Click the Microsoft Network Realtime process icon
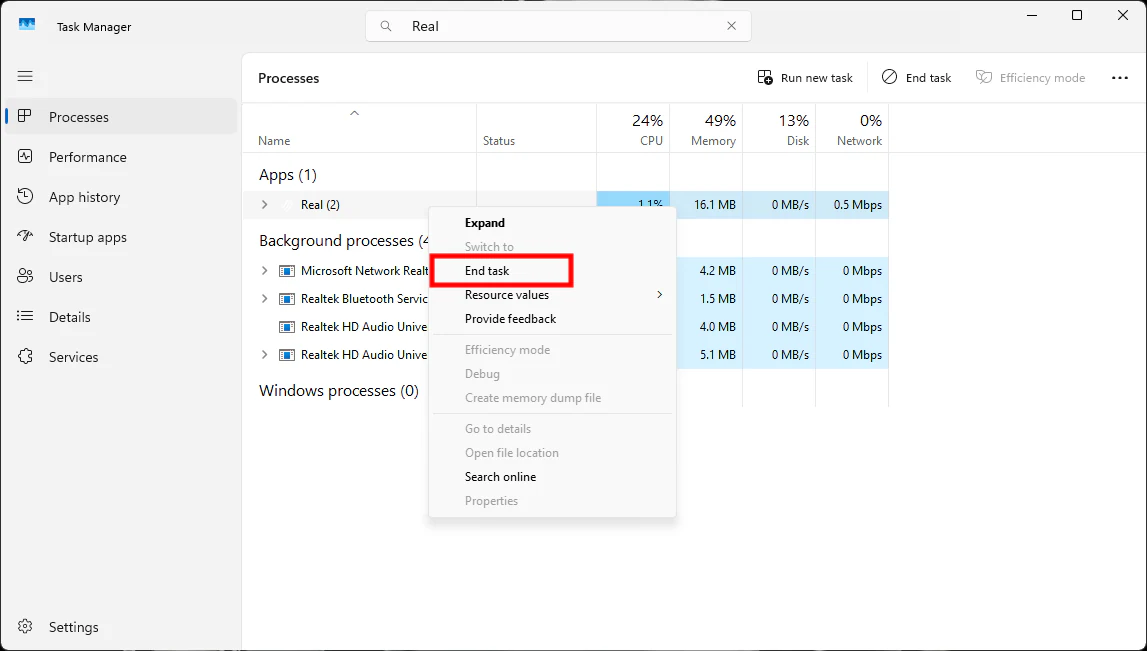The height and width of the screenshot is (651, 1147). pos(287,271)
